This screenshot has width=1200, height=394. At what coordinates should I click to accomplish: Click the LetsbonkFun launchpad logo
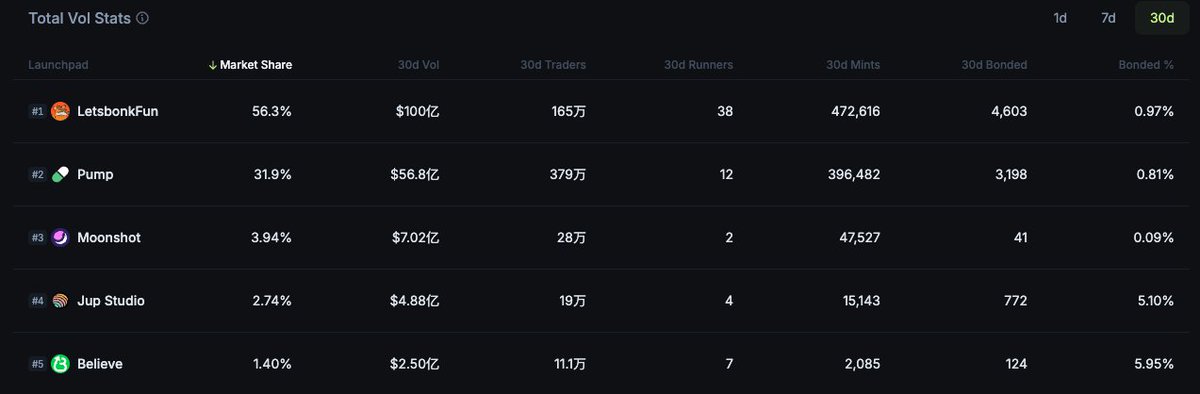(x=60, y=111)
